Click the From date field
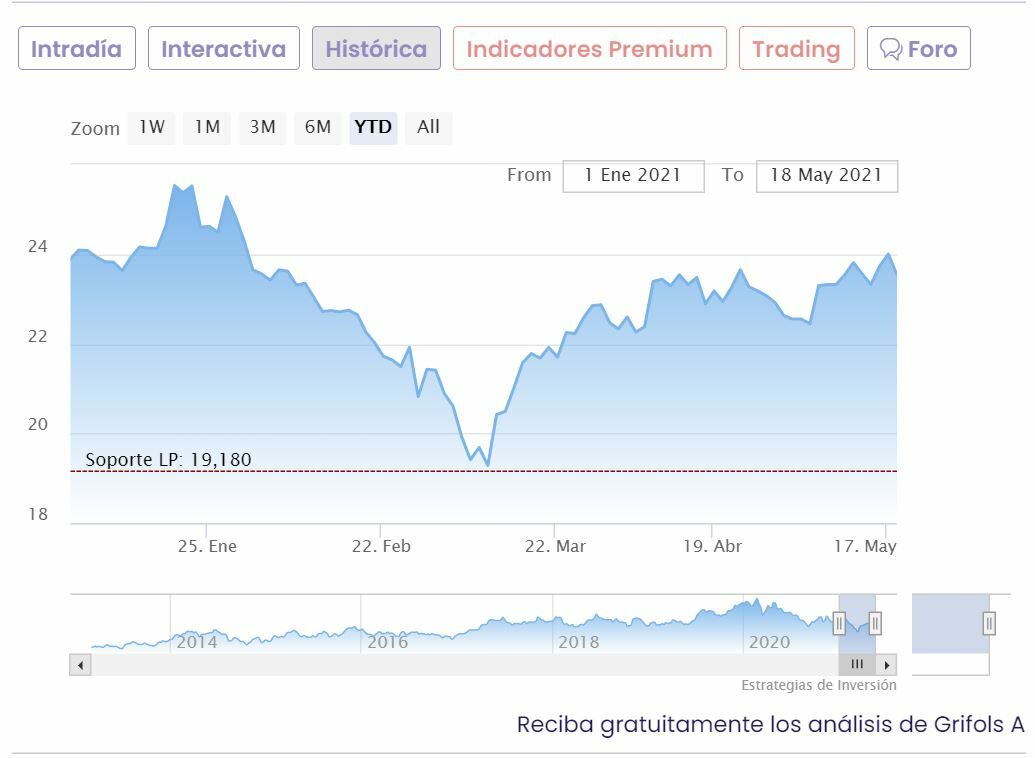This screenshot has width=1035, height=758. point(633,176)
